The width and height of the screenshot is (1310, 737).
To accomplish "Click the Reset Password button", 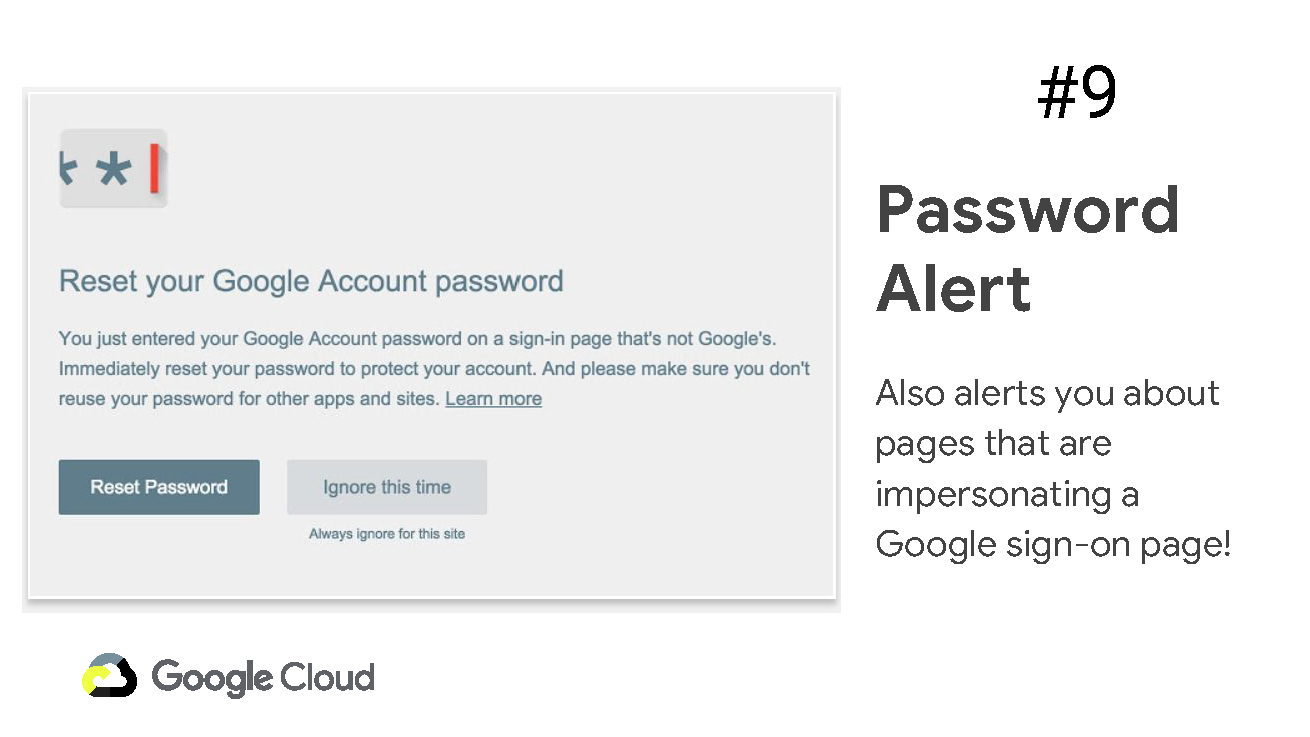I will tap(159, 487).
